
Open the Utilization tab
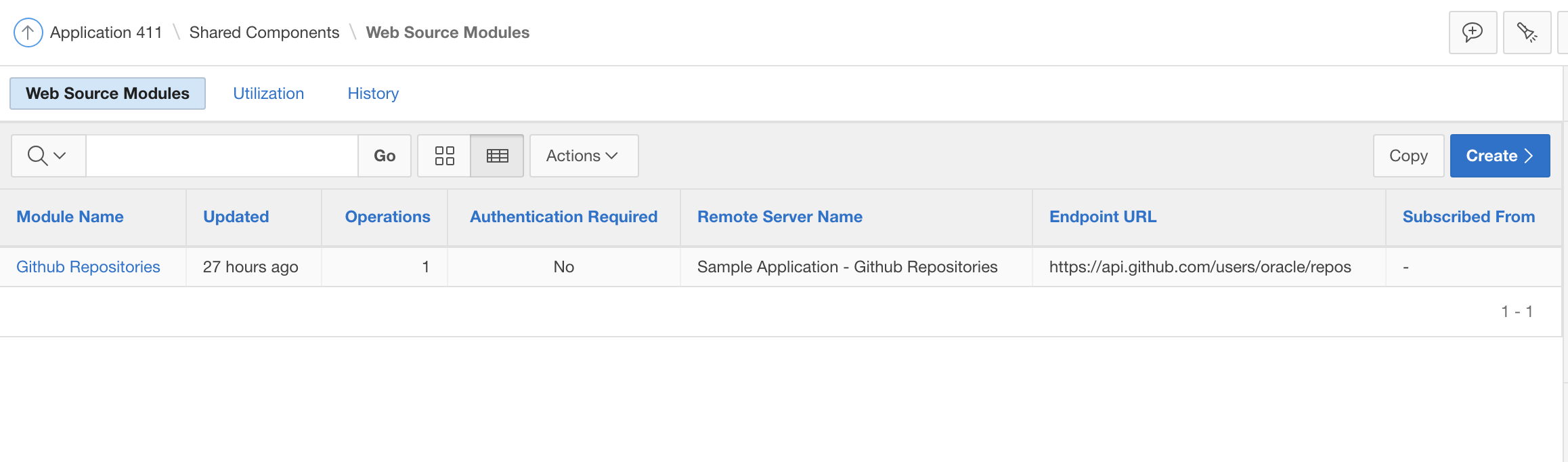click(x=268, y=93)
